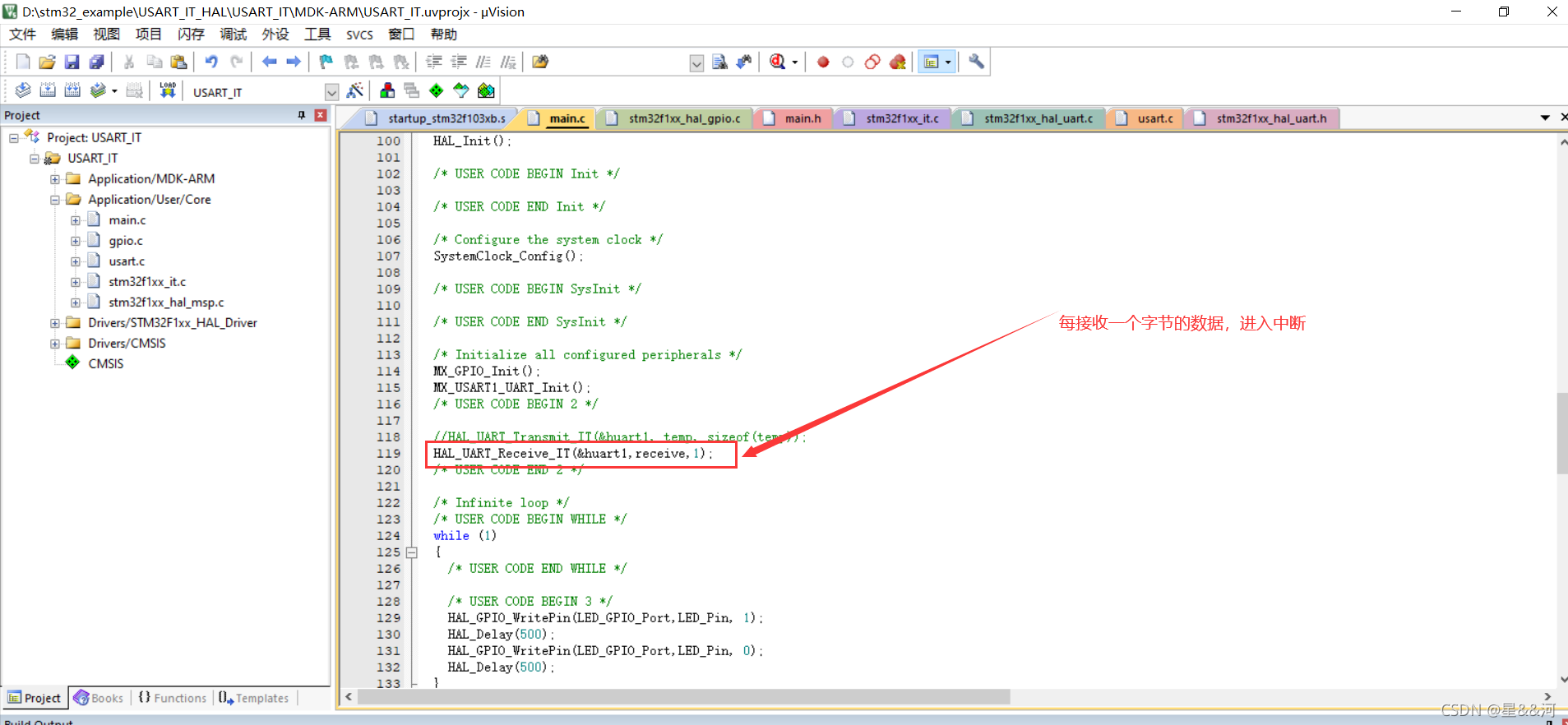
Task: Paste clipboard contents with the Paste icon
Action: [x=178, y=62]
